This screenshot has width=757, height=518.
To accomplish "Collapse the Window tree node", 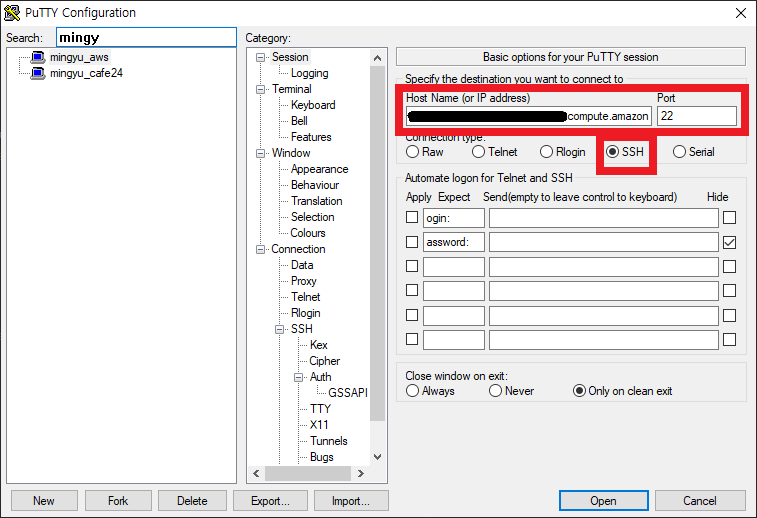I will (260, 154).
